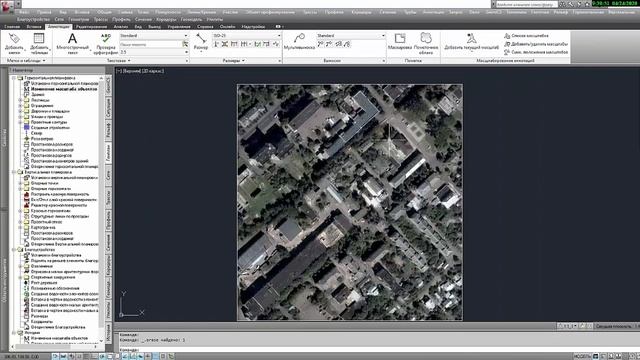The height and width of the screenshot is (360, 640).
Task: Click third small dimension icon in Размеры row
Action: pyautogui.click(x=234, y=44)
